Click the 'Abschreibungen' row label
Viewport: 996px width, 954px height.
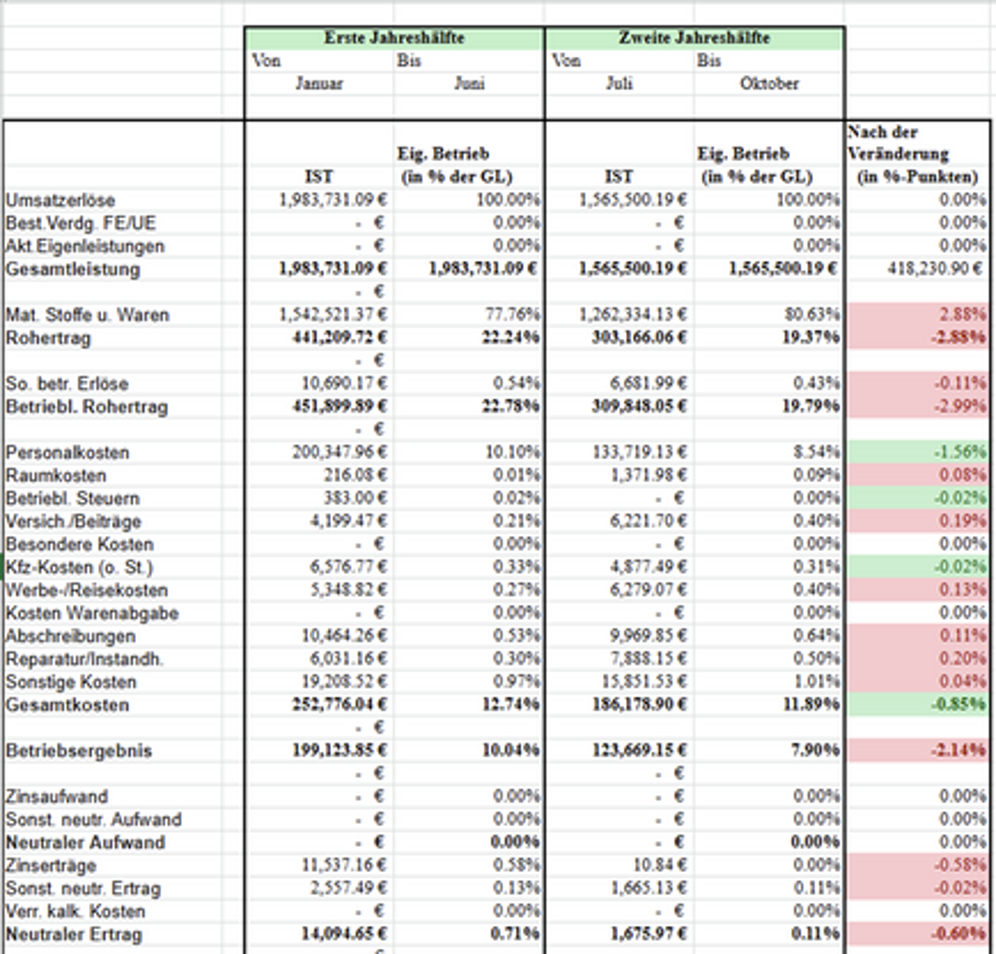tap(69, 636)
